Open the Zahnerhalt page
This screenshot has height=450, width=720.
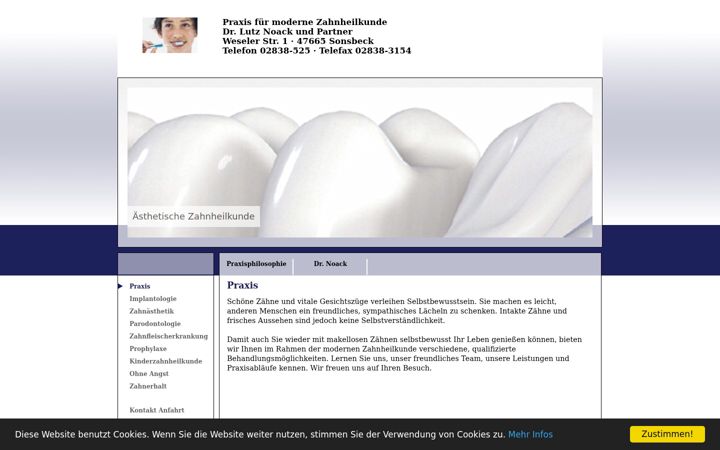tap(148, 386)
